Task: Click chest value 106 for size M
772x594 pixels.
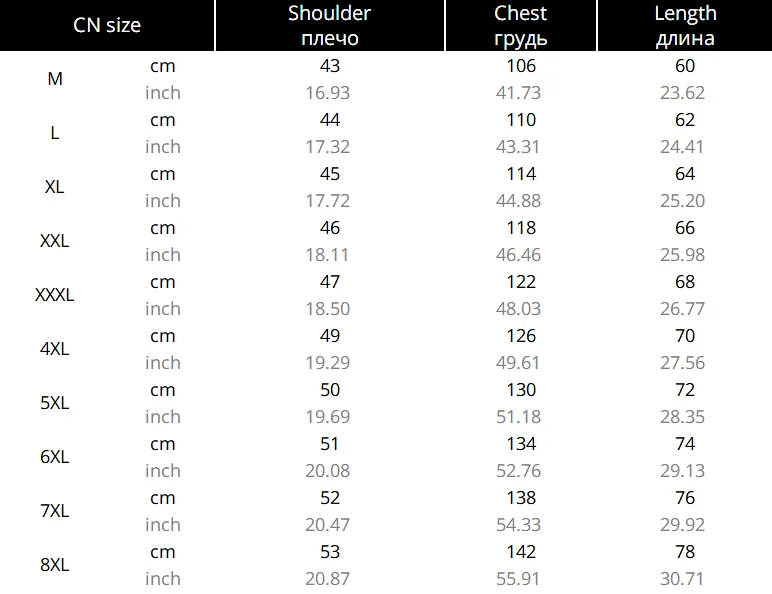Action: [x=521, y=66]
